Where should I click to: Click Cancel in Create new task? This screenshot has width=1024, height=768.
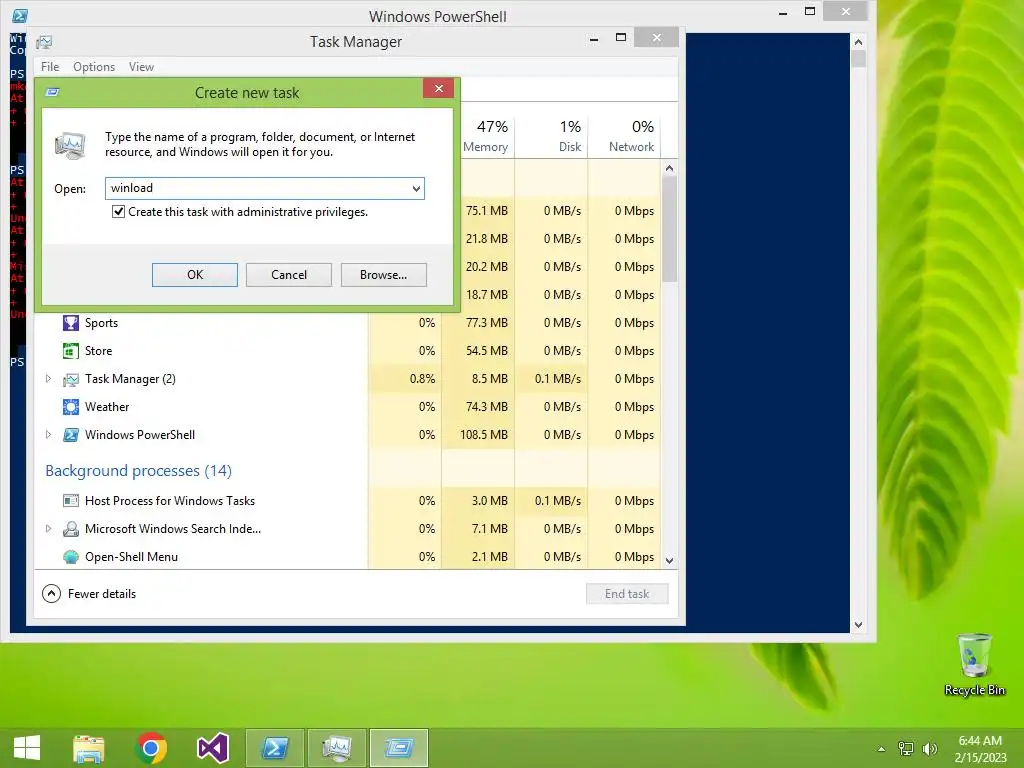point(289,275)
